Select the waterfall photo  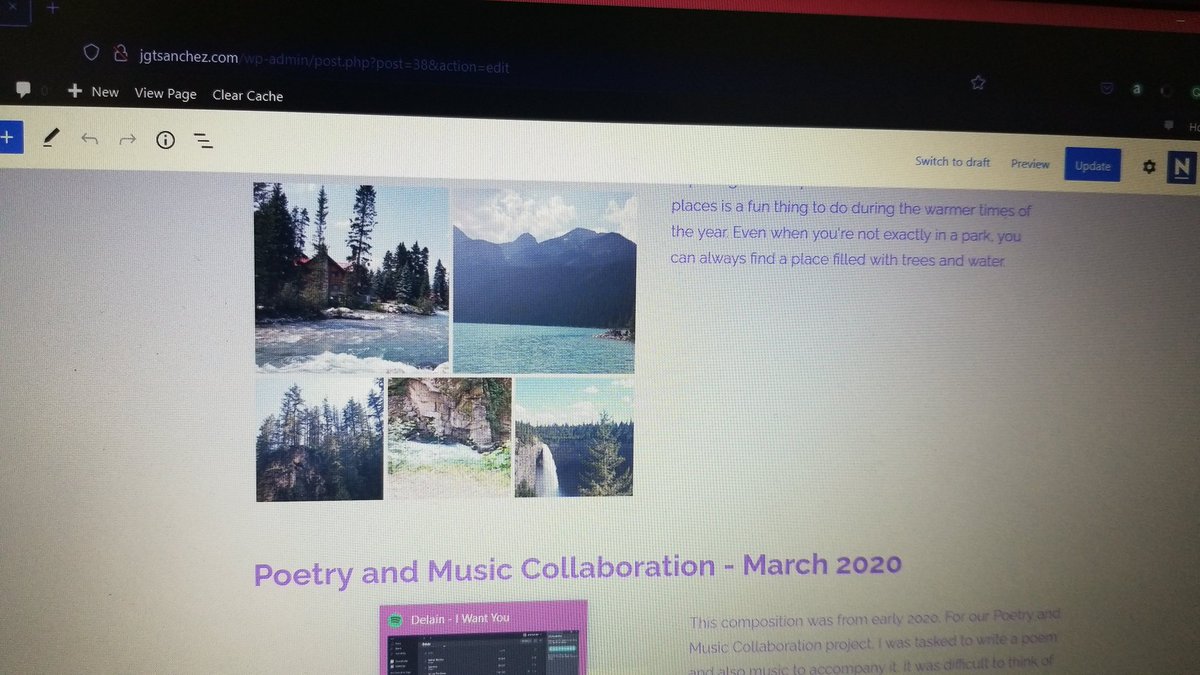click(x=574, y=437)
